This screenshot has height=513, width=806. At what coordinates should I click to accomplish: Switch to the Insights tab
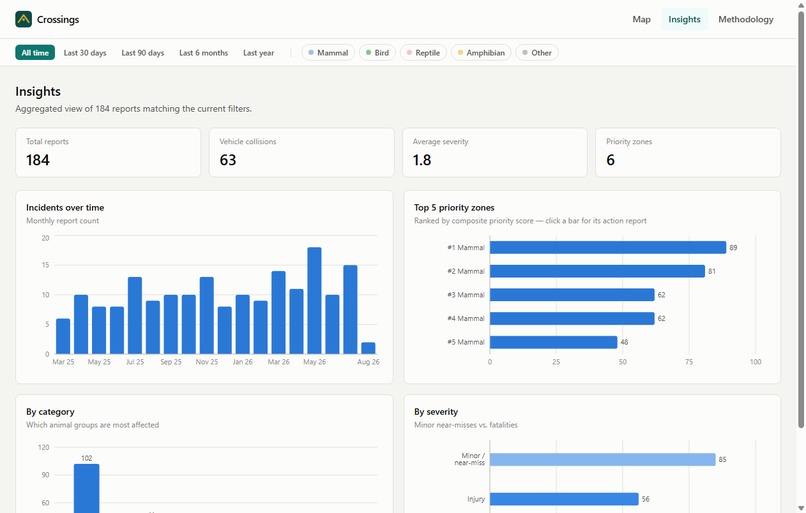(x=684, y=20)
